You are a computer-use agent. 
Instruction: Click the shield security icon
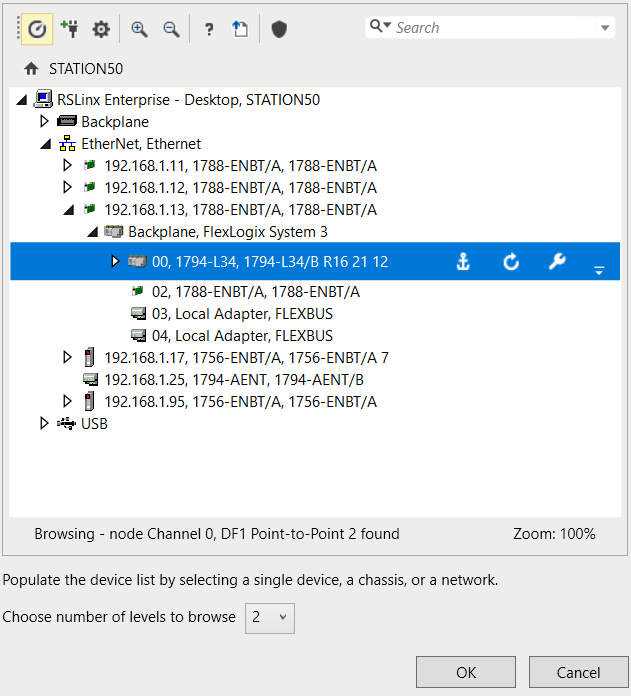(x=279, y=30)
